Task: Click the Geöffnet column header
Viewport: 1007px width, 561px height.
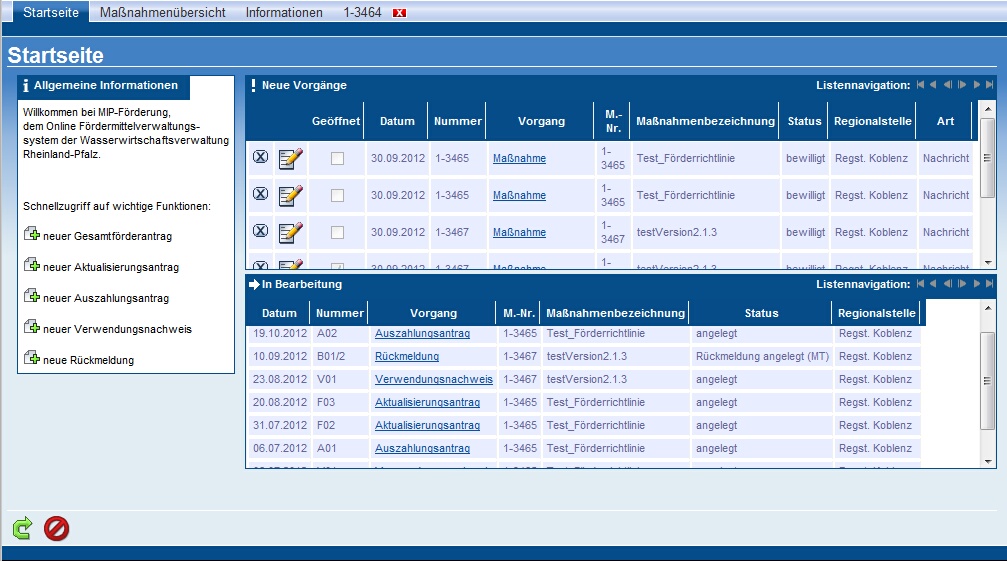Action: (336, 121)
